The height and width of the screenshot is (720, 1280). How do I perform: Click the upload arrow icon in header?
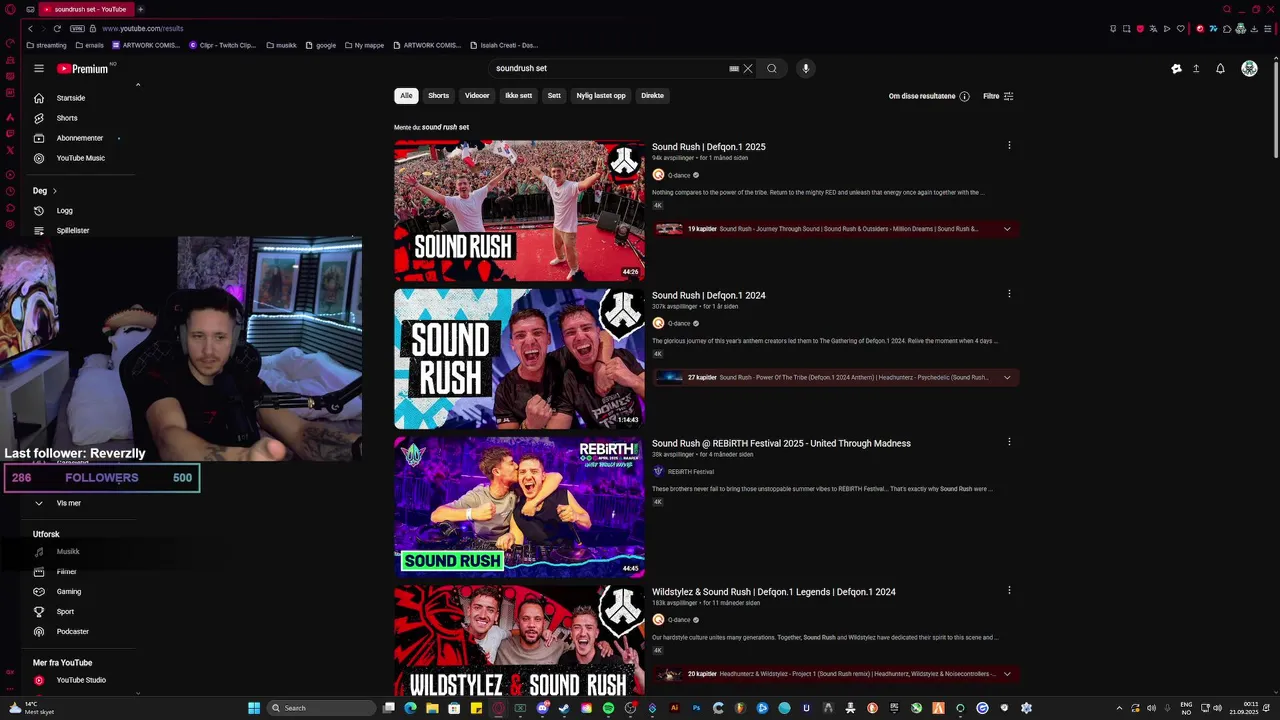[1196, 68]
